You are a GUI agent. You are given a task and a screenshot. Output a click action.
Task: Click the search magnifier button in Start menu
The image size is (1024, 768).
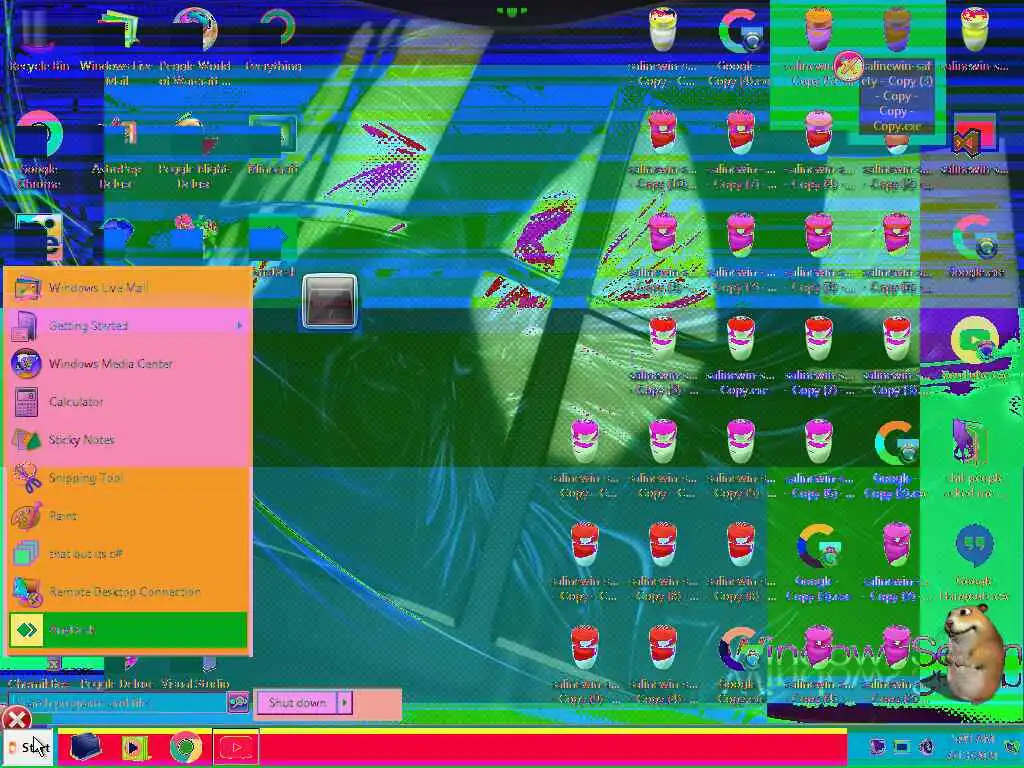(238, 703)
